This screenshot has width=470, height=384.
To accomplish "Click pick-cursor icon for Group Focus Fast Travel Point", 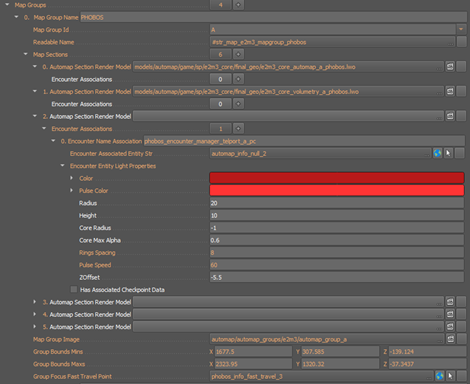I will (450, 376).
